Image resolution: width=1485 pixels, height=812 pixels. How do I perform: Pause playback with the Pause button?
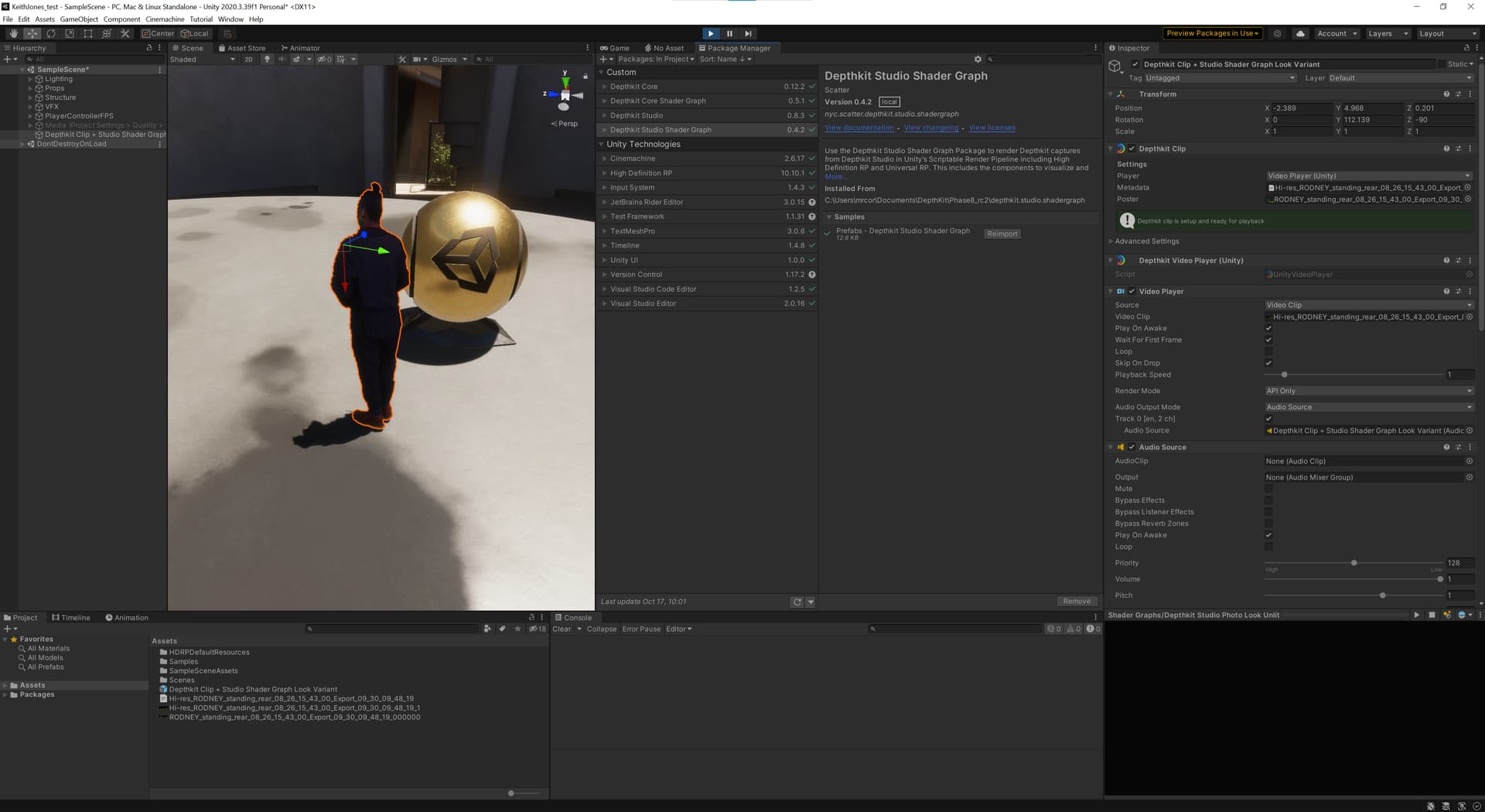pos(729,33)
